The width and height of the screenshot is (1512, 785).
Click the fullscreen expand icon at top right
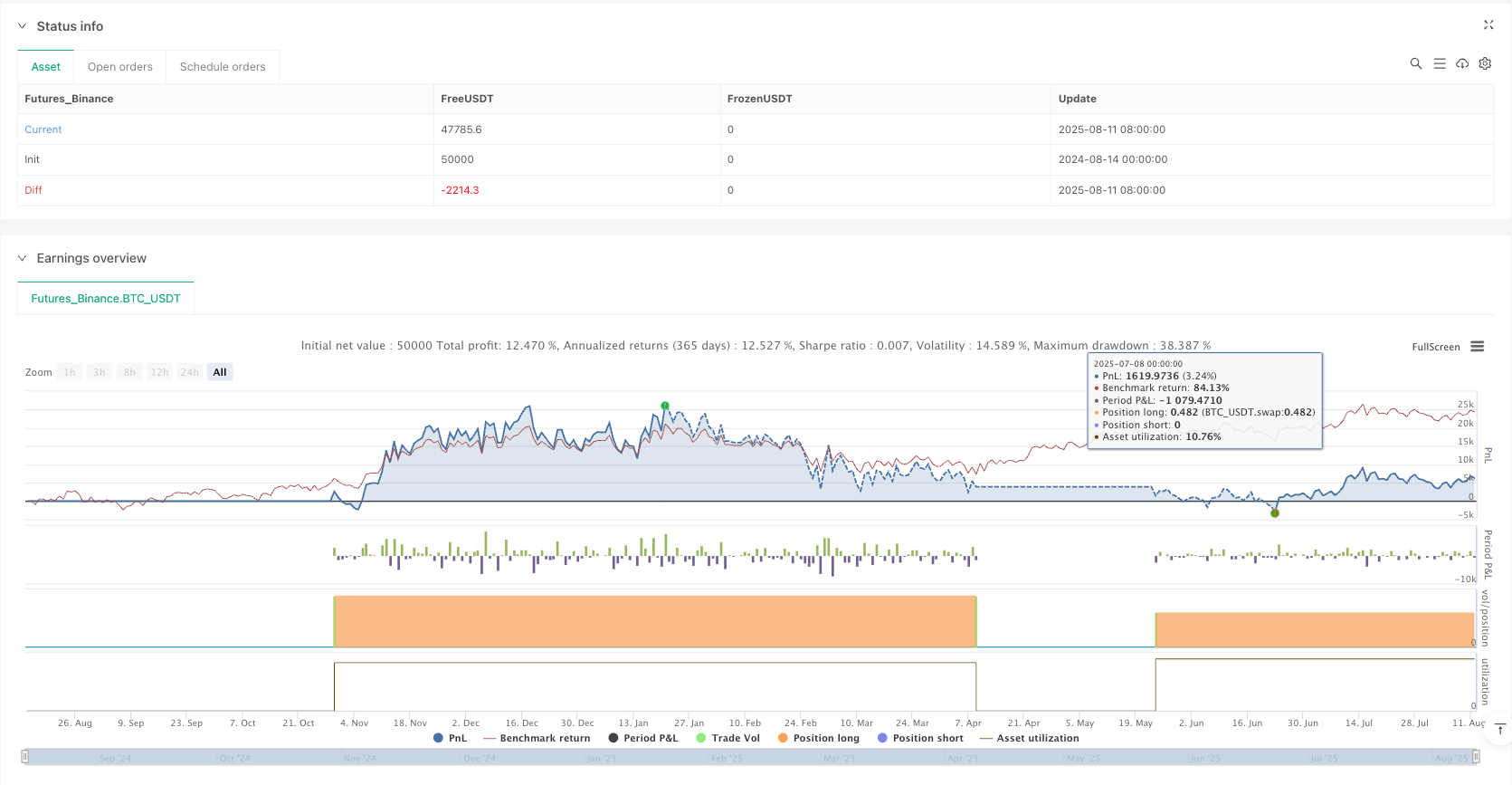coord(1488,25)
